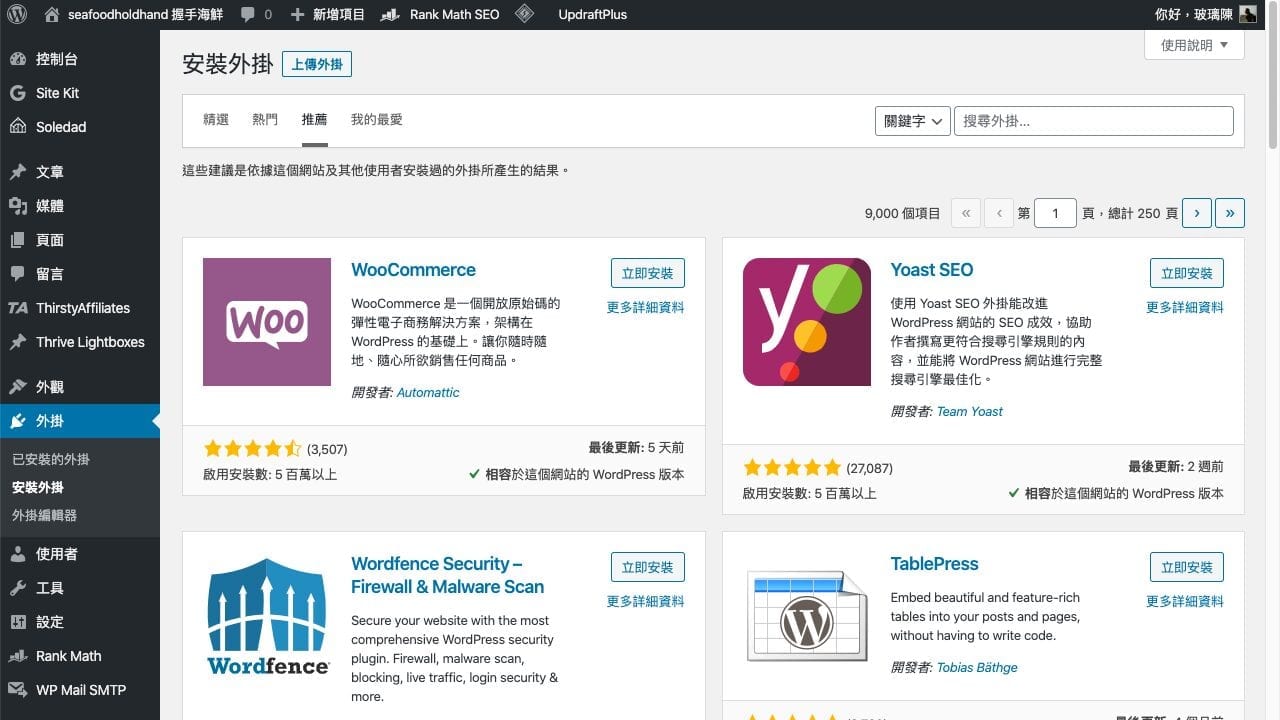This screenshot has height=720, width=1280.
Task: Open the 關鍵字 search filter dropdown
Action: pyautogui.click(x=911, y=121)
